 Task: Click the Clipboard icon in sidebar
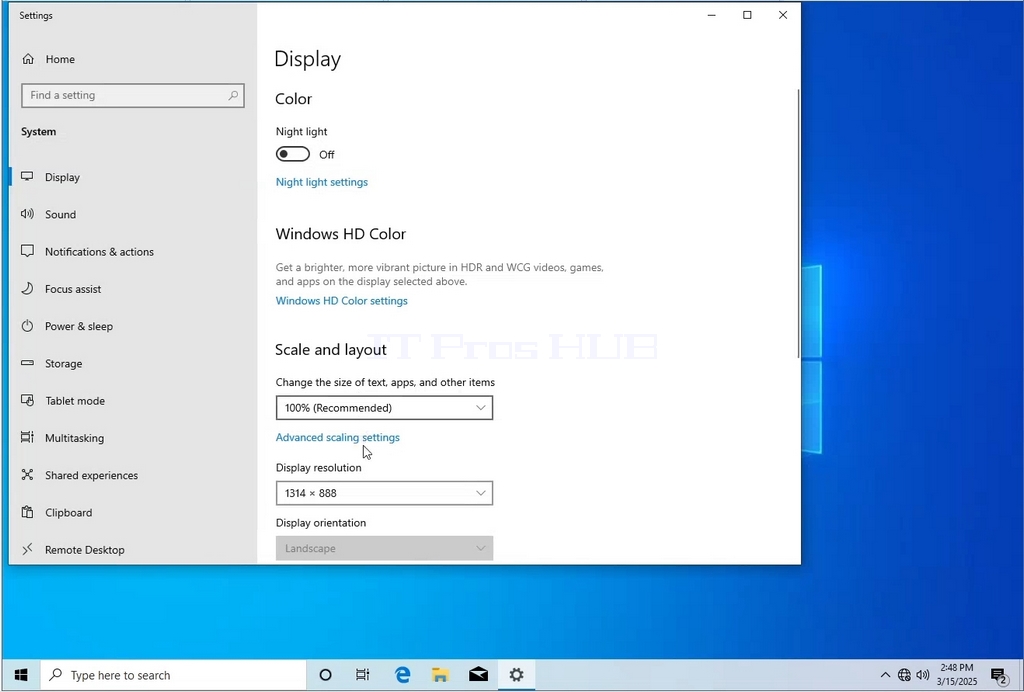pyautogui.click(x=27, y=511)
